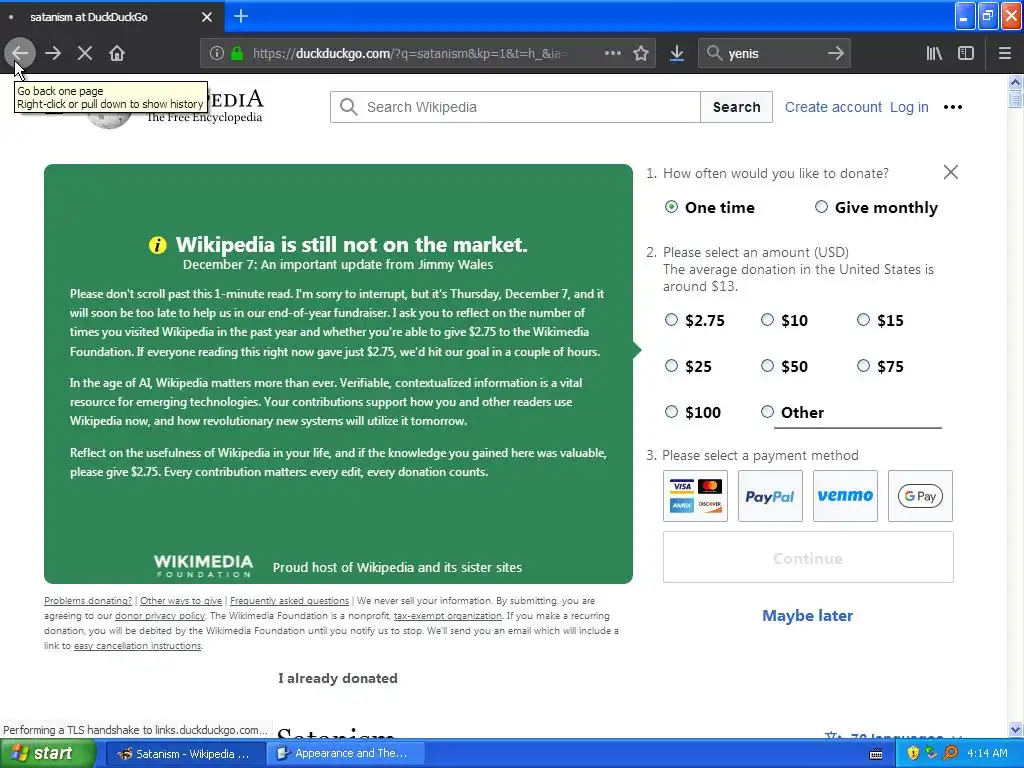Screen dimensions: 1024x768
Task: Open the Windows start menu
Action: 48,753
